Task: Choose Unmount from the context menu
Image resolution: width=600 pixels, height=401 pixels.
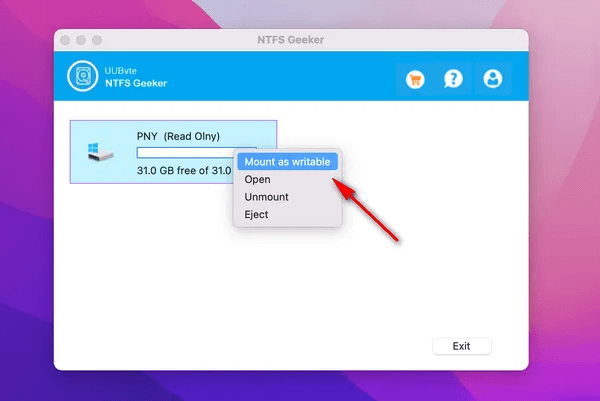Action: coord(266,197)
